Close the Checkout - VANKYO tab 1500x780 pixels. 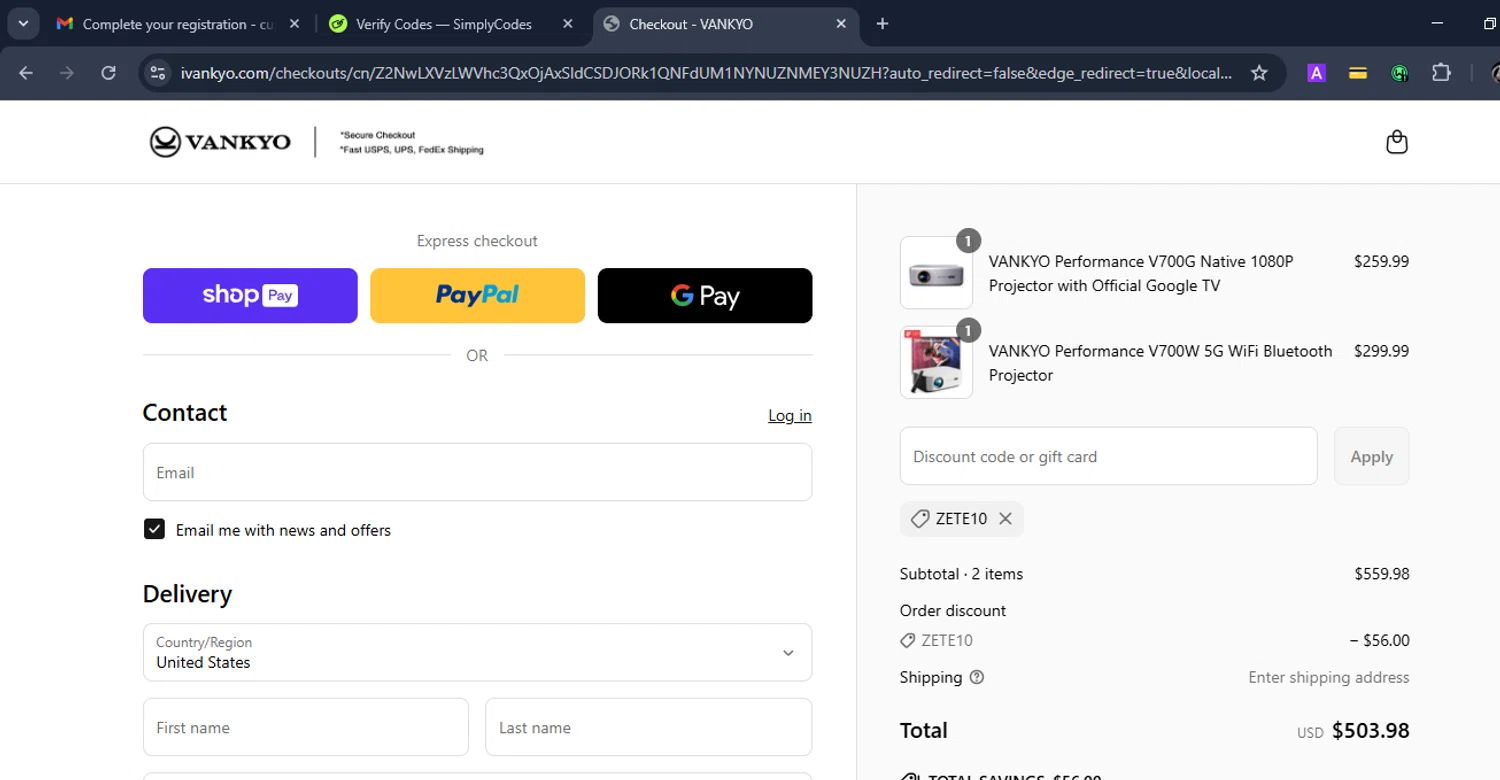pyautogui.click(x=841, y=24)
